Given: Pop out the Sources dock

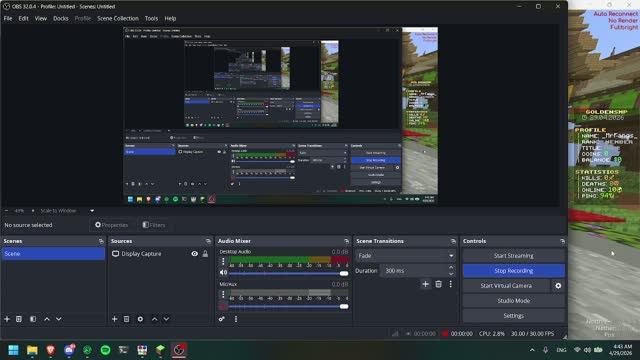Looking at the screenshot, I should [208, 241].
